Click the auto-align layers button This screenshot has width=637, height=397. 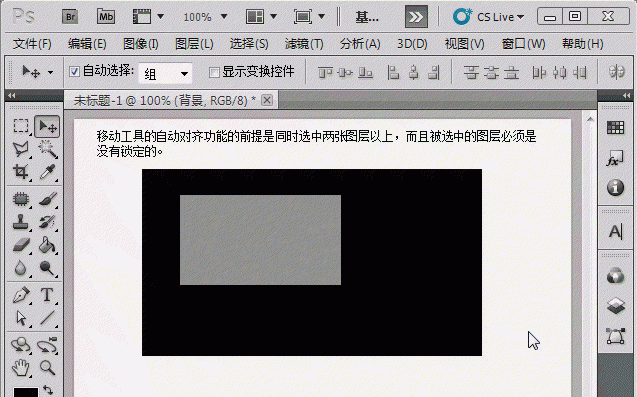617,72
